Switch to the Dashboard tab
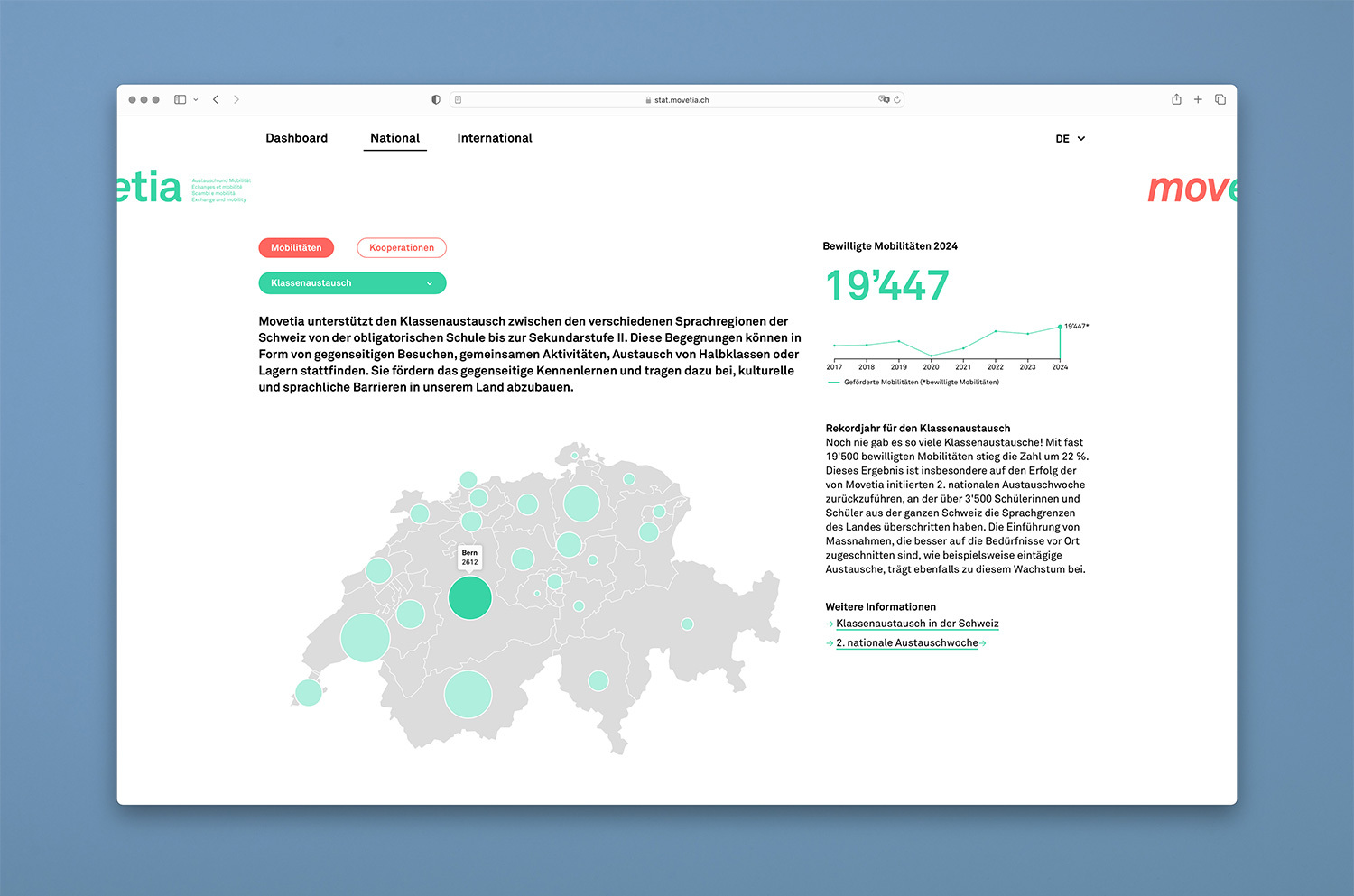Screen dimensions: 1354x896 (296, 138)
